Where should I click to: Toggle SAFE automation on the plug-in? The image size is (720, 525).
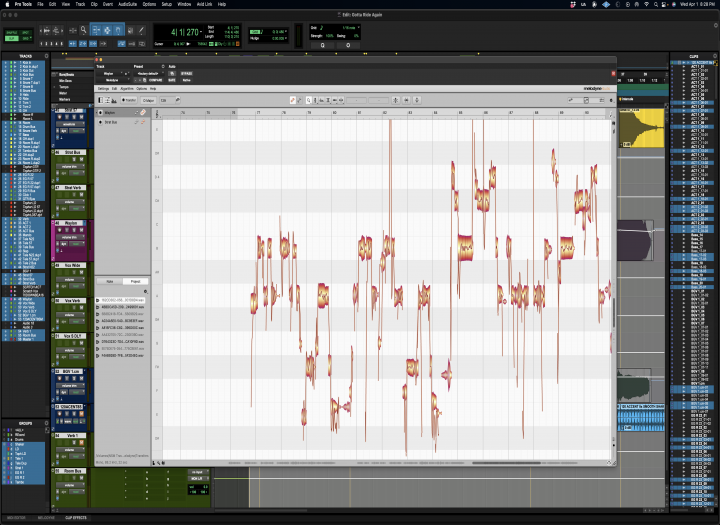[172, 78]
